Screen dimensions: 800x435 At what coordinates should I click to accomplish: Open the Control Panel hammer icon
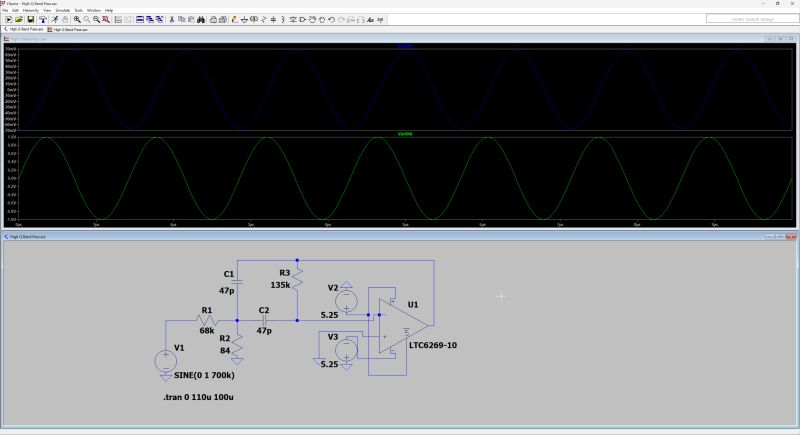coord(43,19)
